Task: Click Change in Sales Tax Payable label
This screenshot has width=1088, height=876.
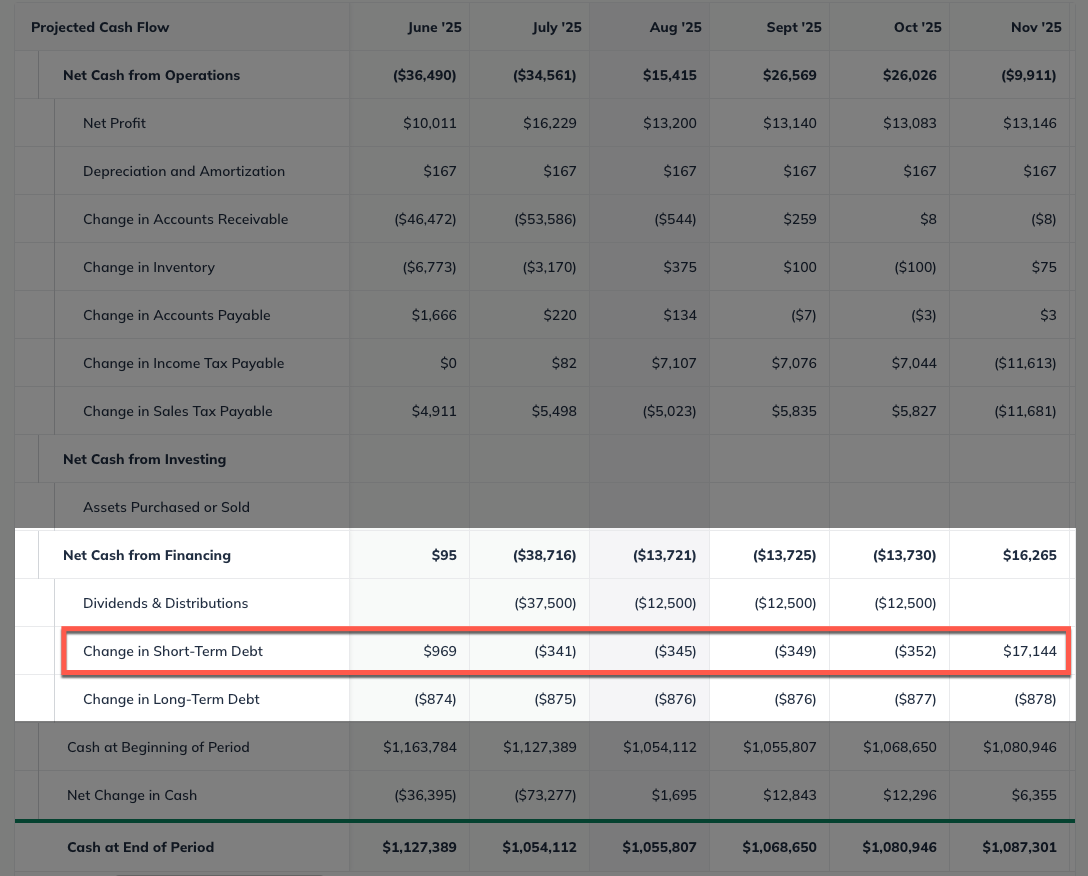Action: [178, 411]
